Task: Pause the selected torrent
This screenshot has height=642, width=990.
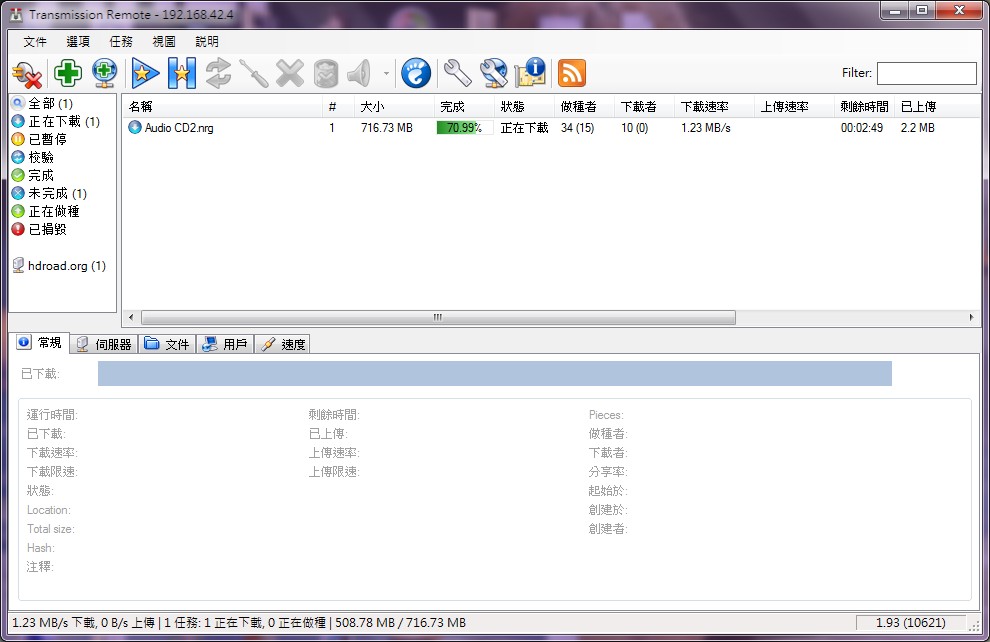Action: coord(182,73)
